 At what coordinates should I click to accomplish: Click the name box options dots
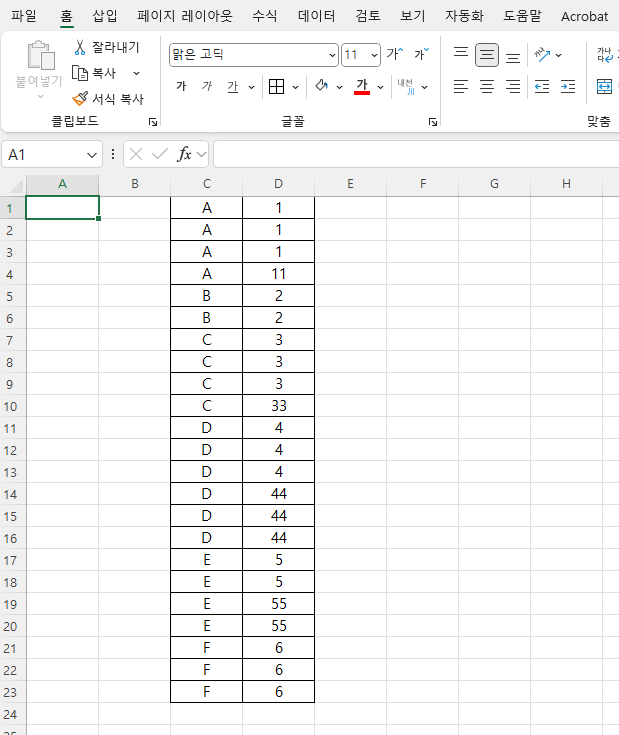[x=113, y=154]
